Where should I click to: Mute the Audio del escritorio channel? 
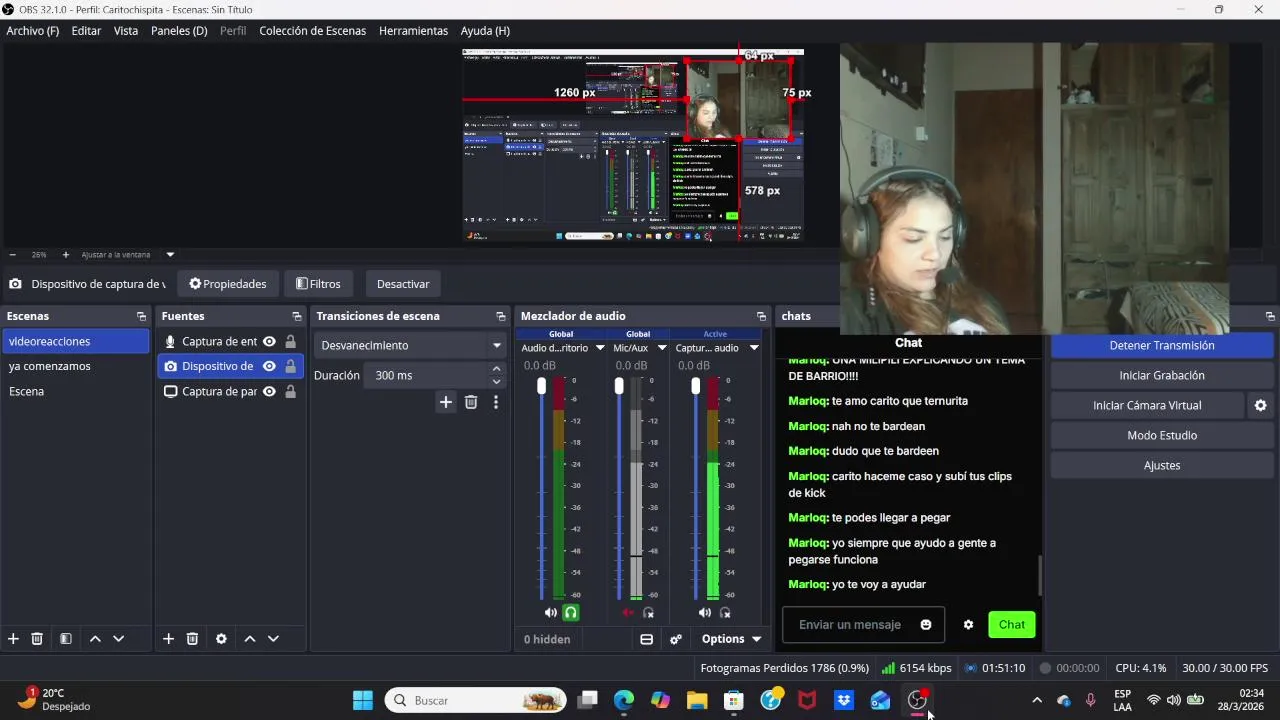(551, 612)
